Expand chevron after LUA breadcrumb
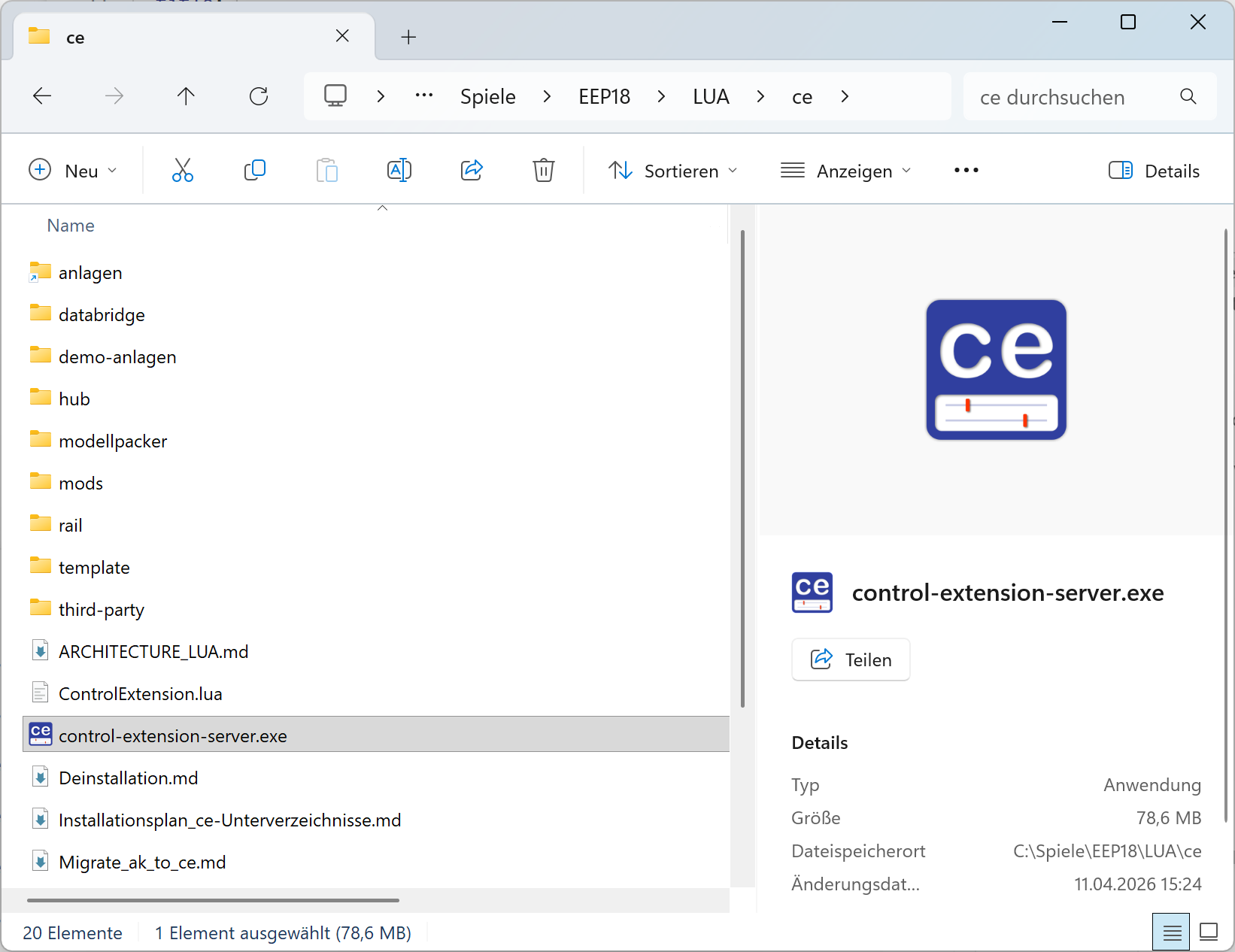Viewport: 1235px width, 952px height. [760, 96]
